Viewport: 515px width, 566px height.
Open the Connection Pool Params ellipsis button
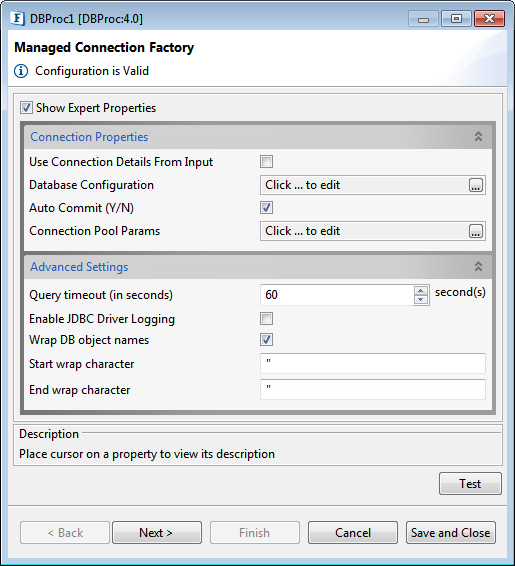(476, 231)
